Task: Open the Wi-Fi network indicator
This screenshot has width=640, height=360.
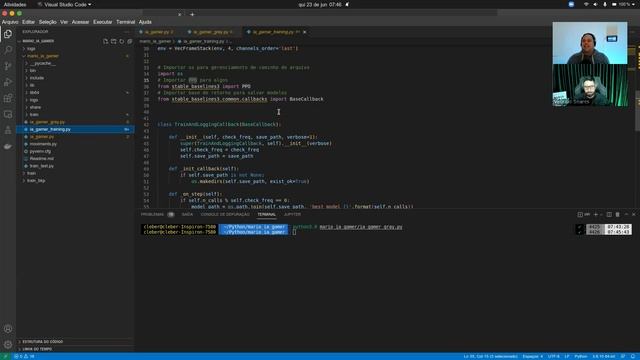Action: [586, 4]
